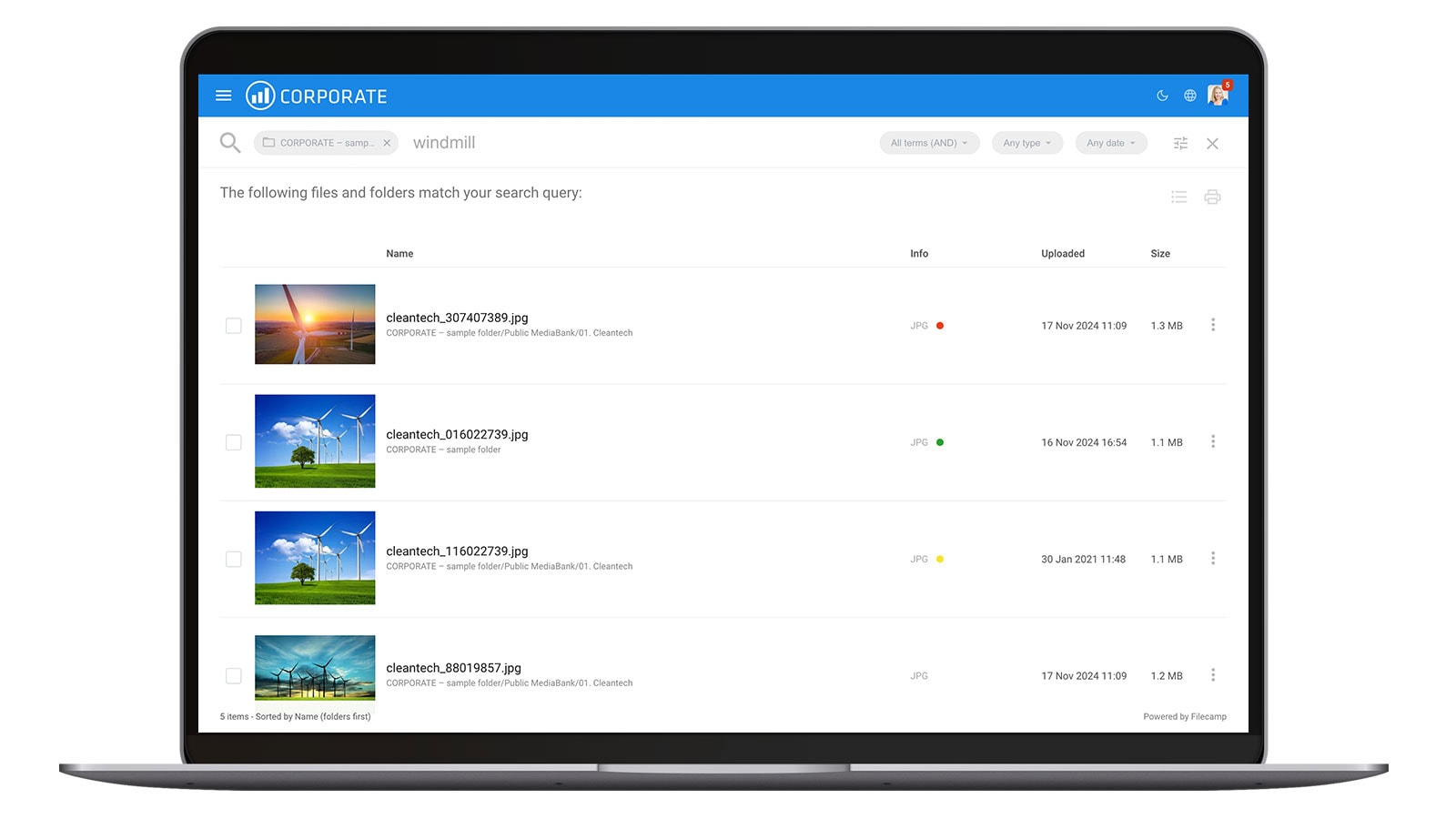Open more options for cleantech_88019857.jpg
1456x819 pixels.
pos(1213,674)
